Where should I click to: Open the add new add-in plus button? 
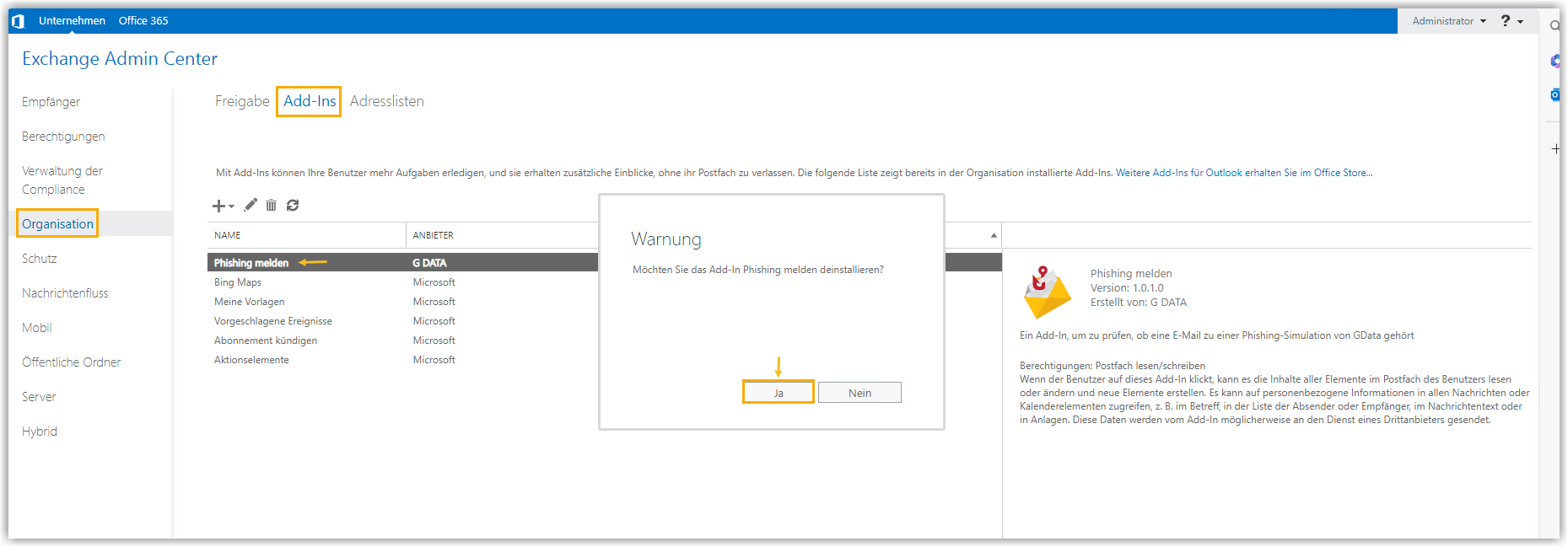(x=223, y=206)
